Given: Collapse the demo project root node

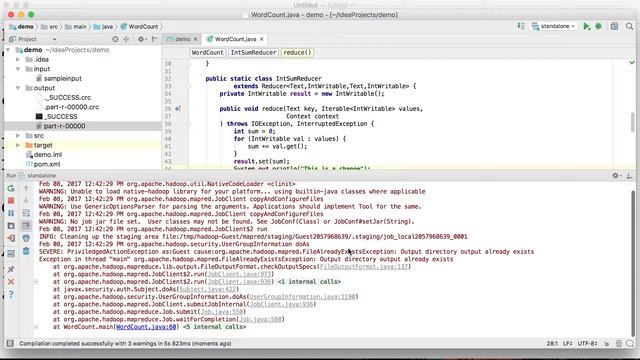Looking at the screenshot, I should pos(8,50).
